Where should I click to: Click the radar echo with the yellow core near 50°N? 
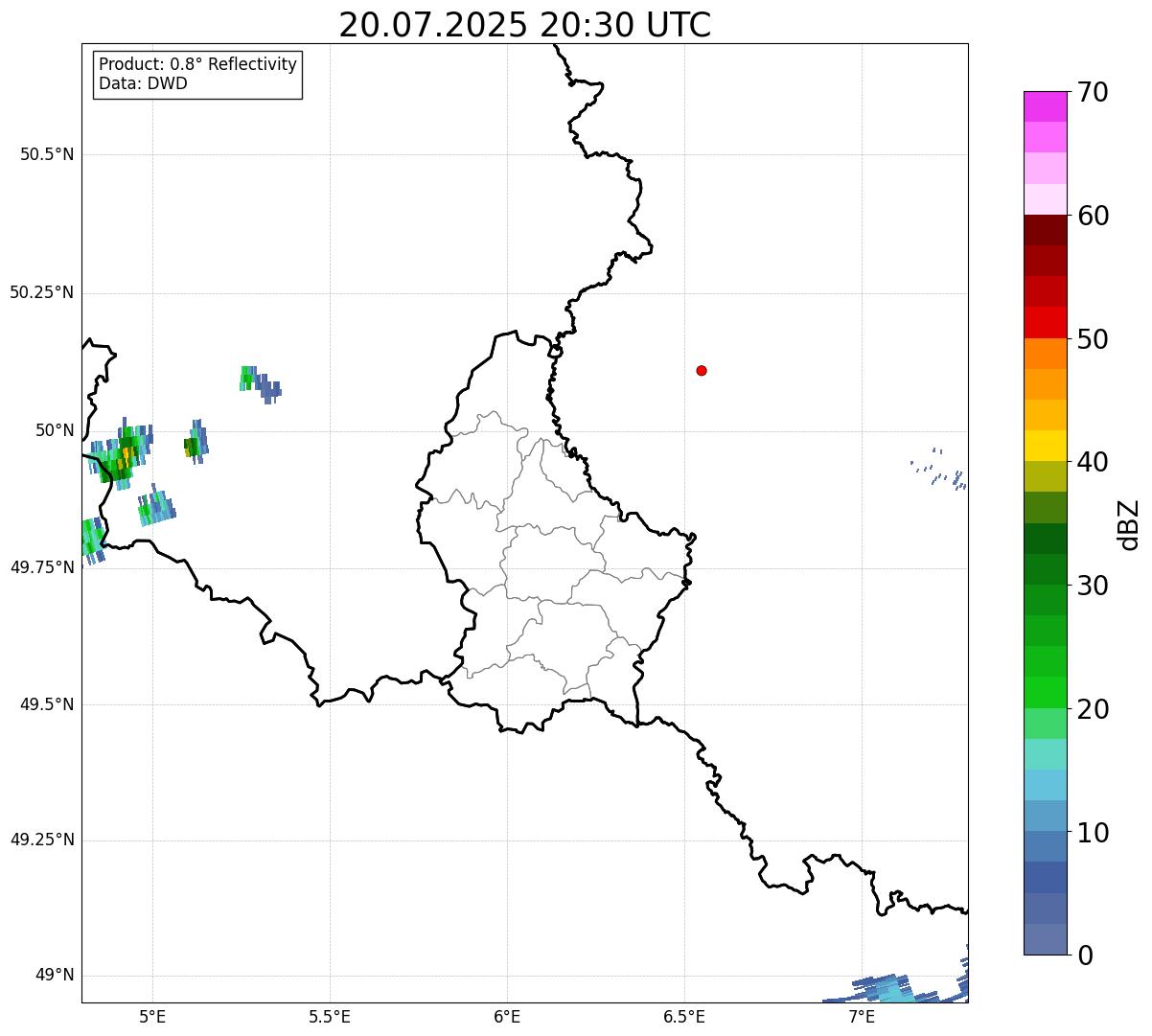tap(122, 453)
